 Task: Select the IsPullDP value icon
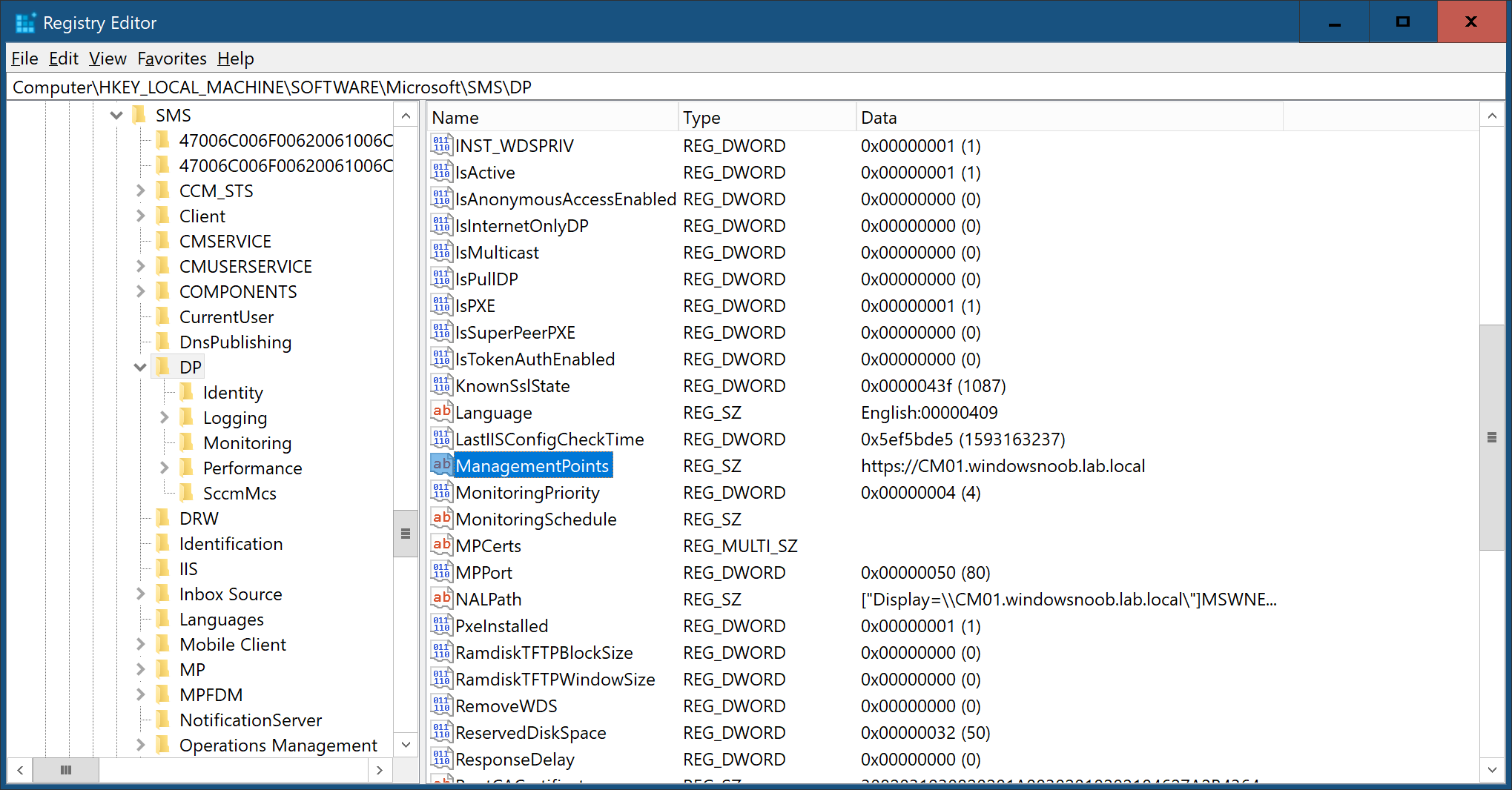coord(442,279)
